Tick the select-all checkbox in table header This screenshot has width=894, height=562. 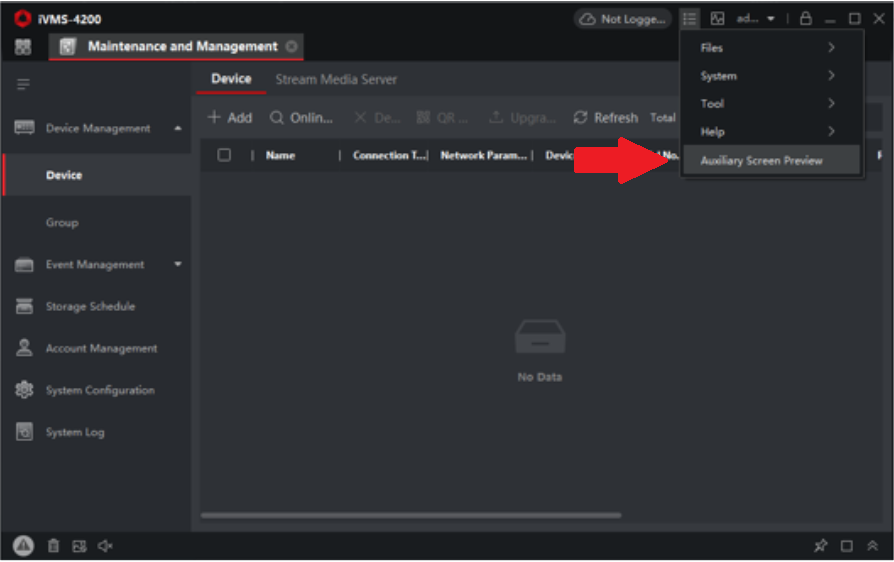coord(224,154)
